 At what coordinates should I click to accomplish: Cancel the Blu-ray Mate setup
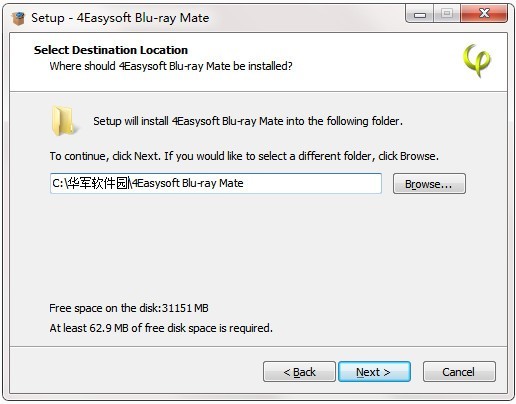[459, 371]
